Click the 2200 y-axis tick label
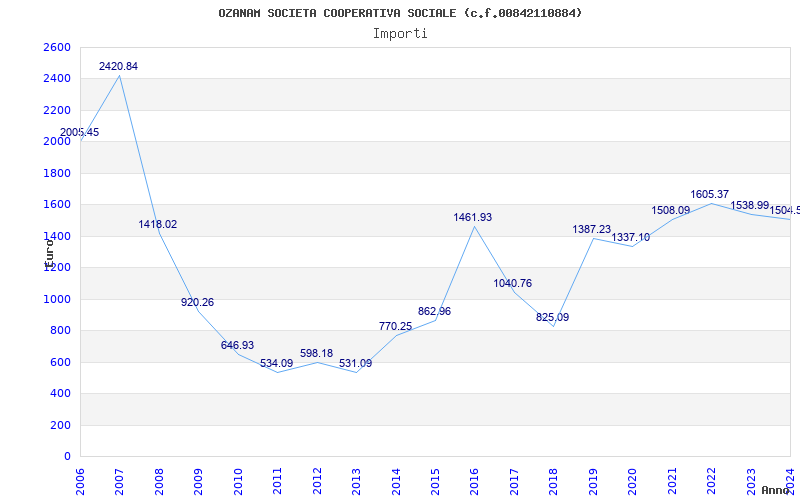Viewport: 800px width, 500px height. click(x=57, y=110)
